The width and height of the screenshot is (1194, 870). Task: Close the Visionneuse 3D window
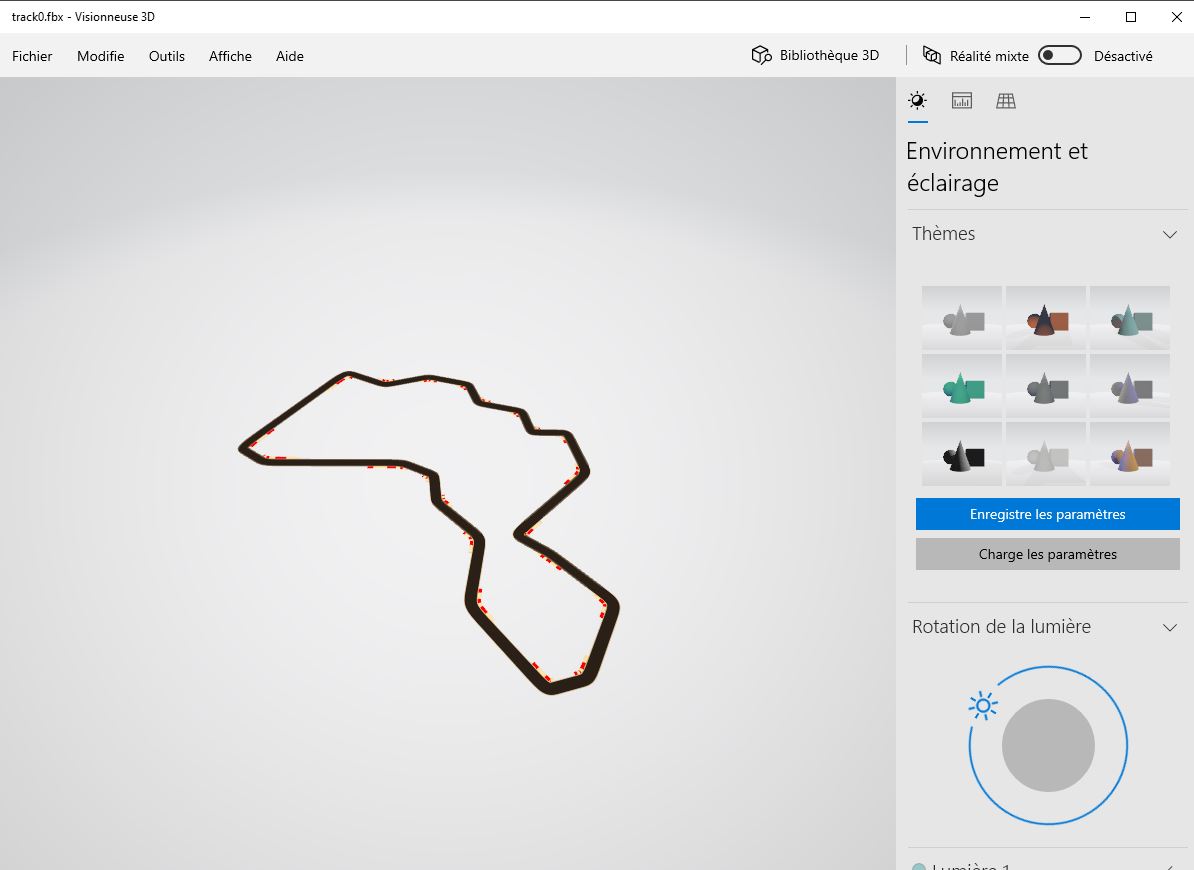point(1176,17)
